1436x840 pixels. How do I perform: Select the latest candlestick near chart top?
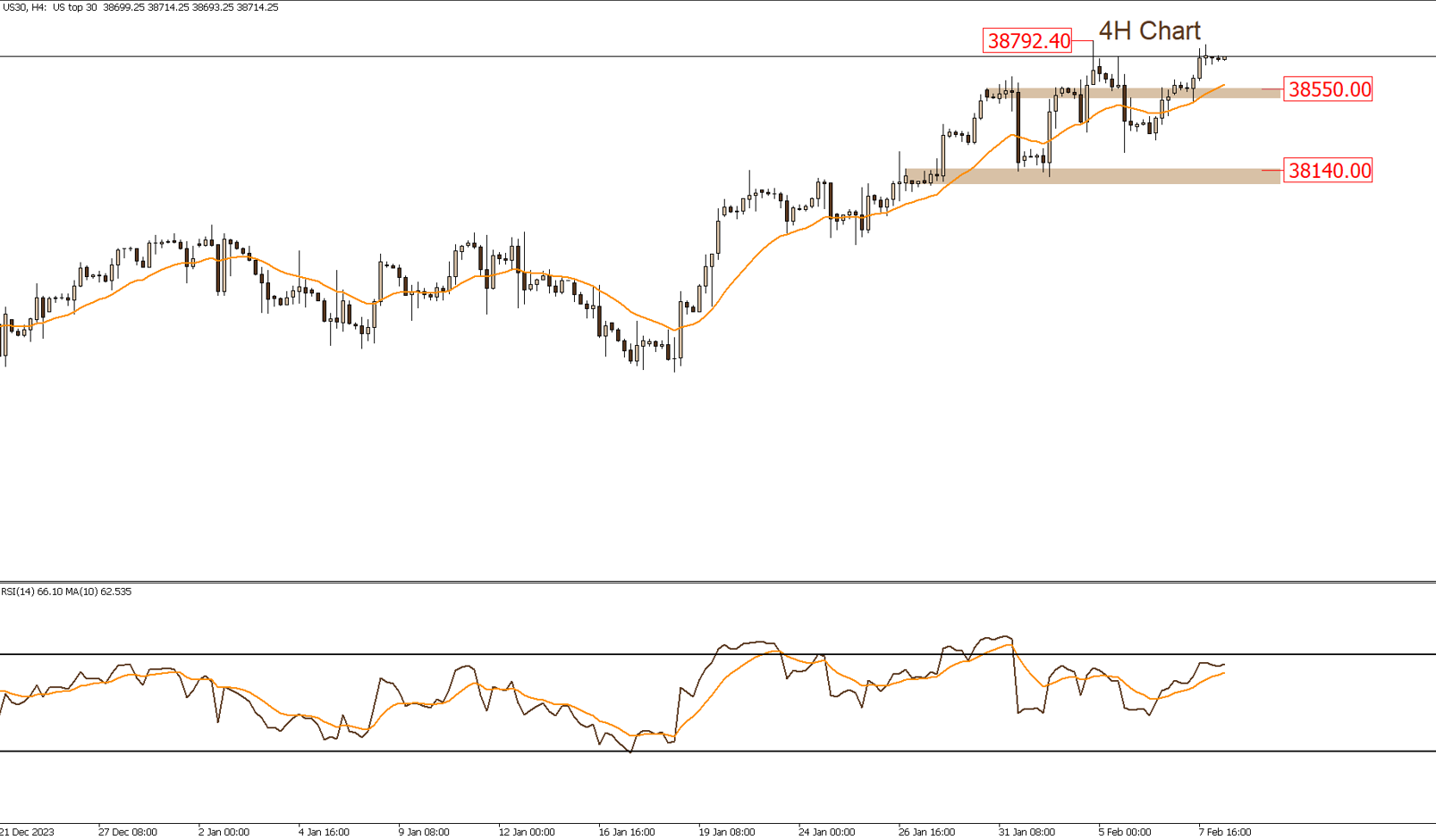(1223, 59)
